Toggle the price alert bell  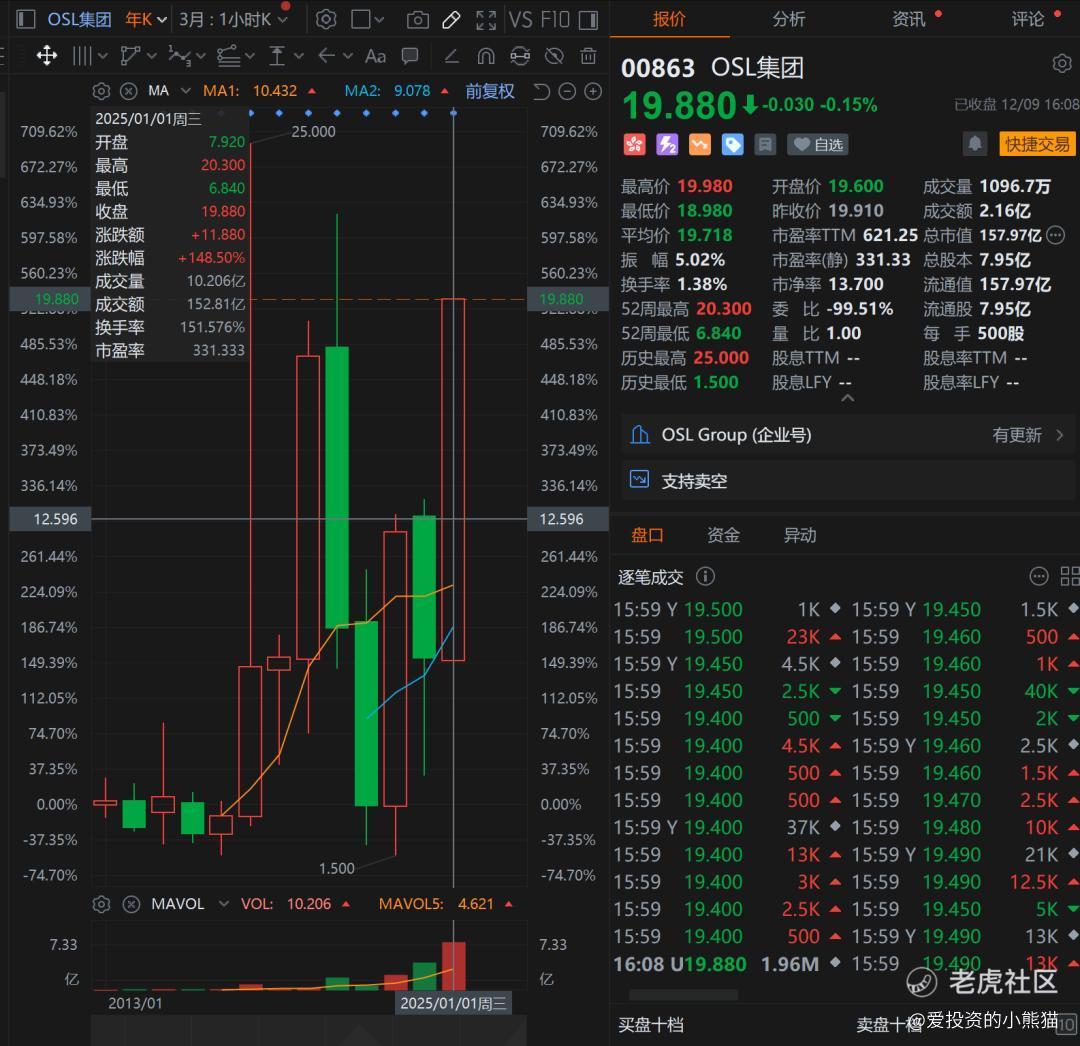pyautogui.click(x=975, y=144)
